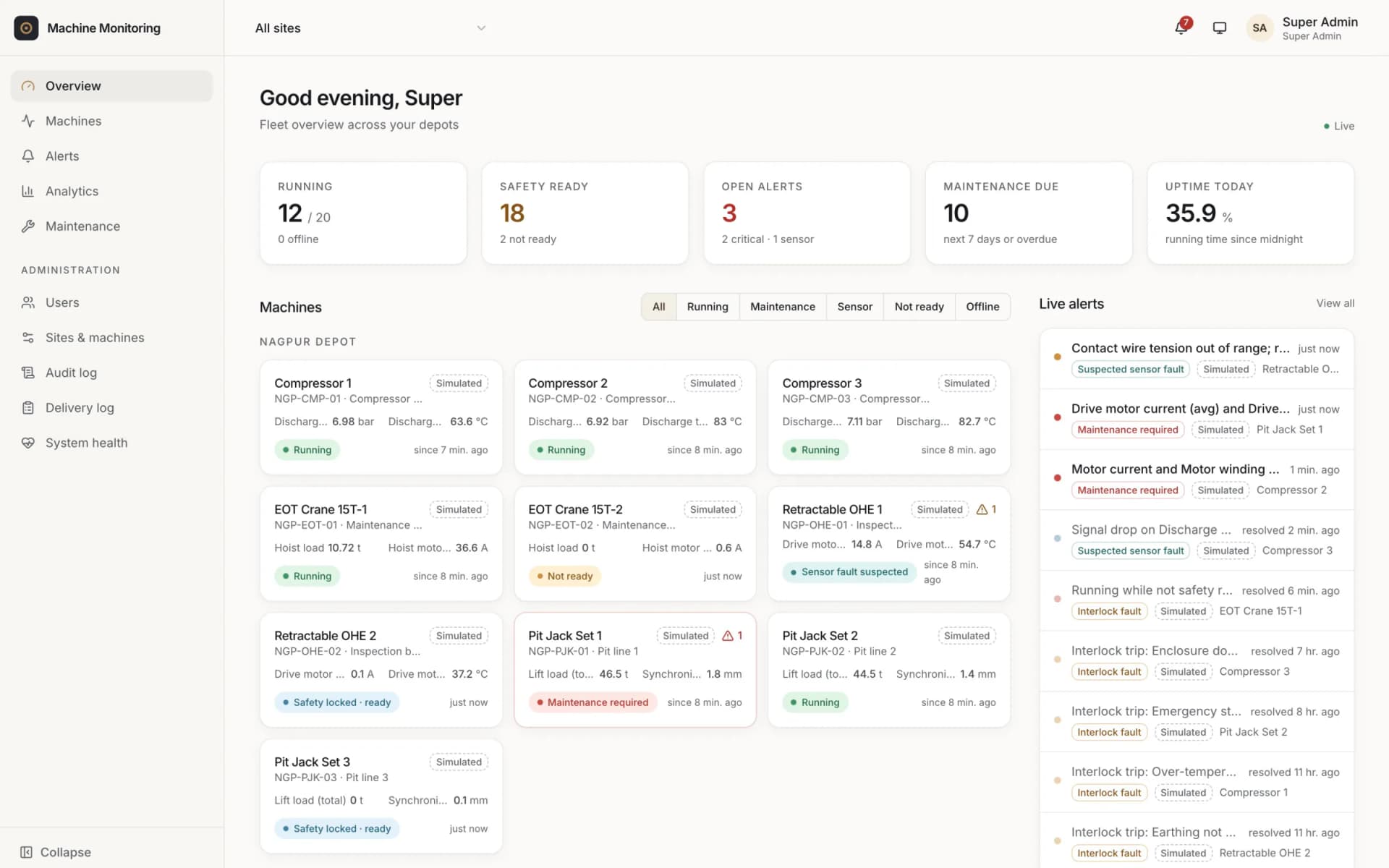This screenshot has width=1389, height=868.
Task: Select the All machines filter tab
Action: tap(658, 307)
